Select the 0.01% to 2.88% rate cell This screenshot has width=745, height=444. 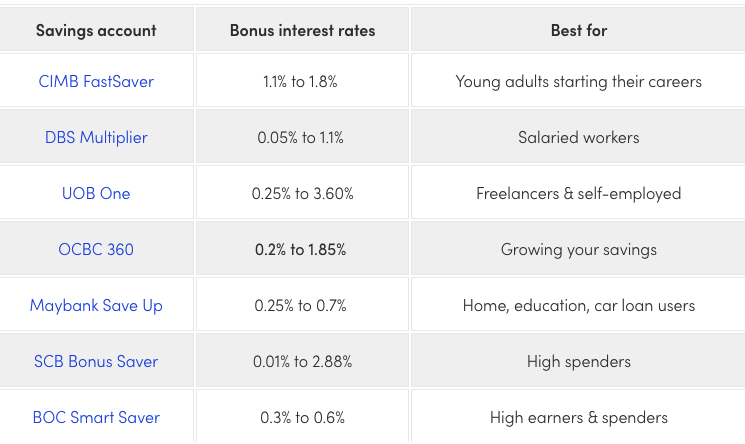click(303, 361)
